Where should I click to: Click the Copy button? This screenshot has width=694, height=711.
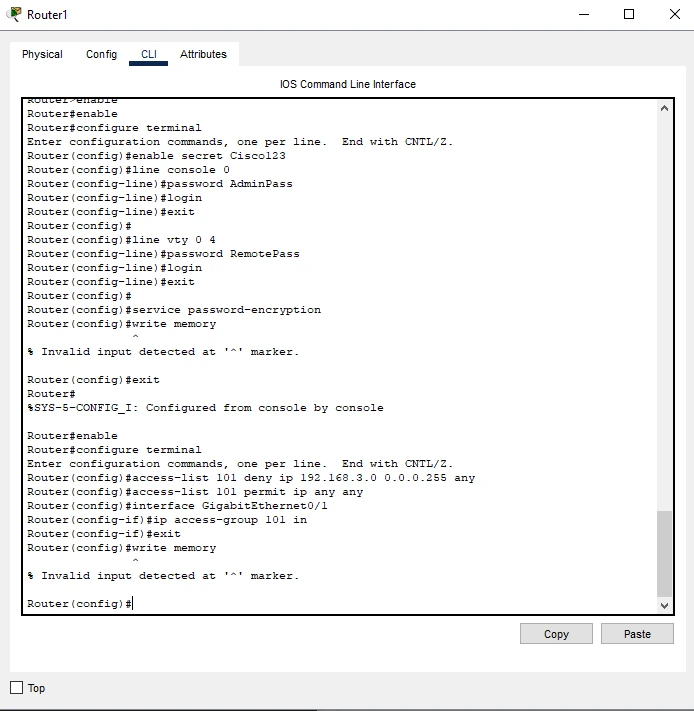tap(556, 633)
